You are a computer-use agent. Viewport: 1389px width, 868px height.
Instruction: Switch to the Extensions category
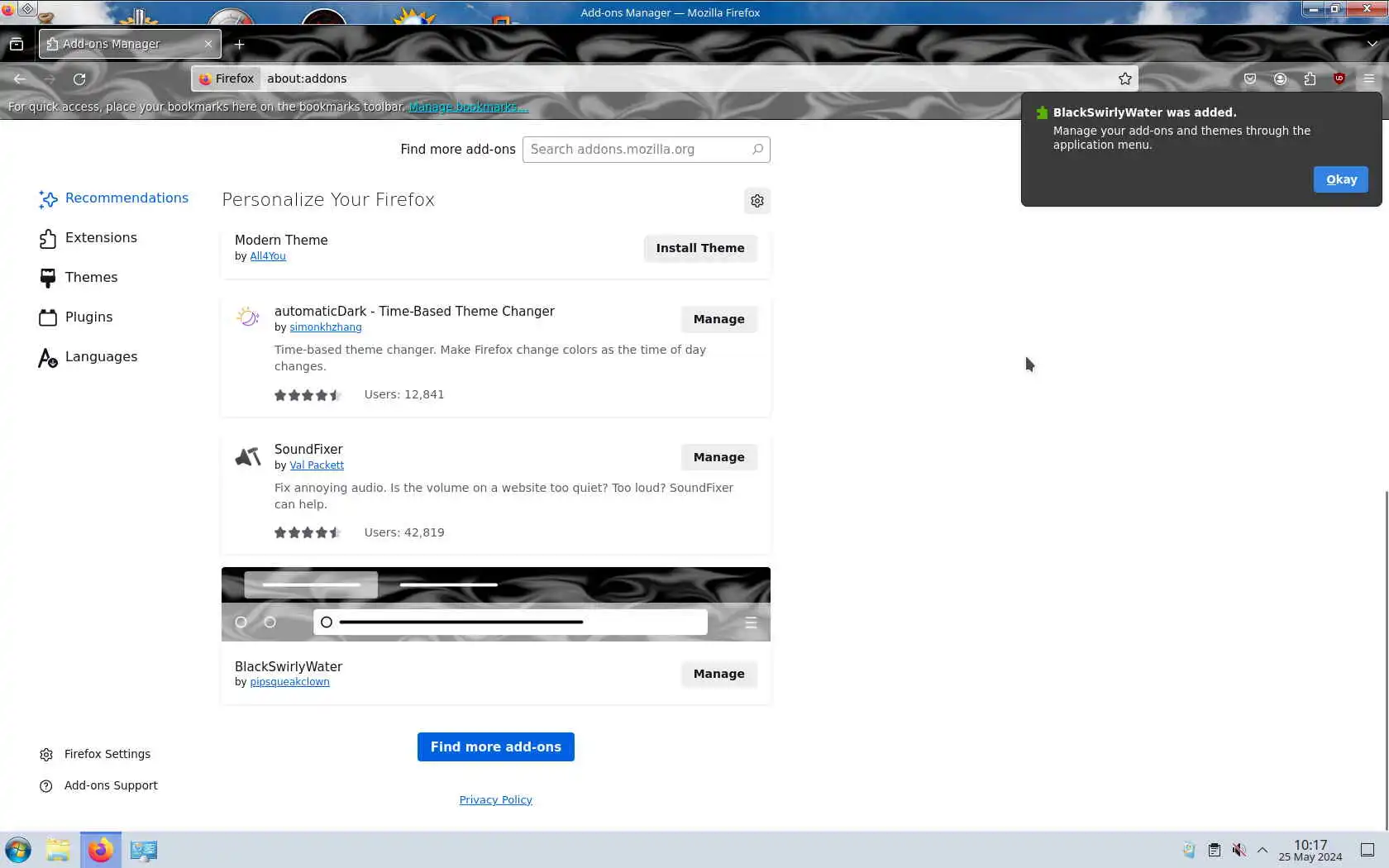[x=88, y=238]
